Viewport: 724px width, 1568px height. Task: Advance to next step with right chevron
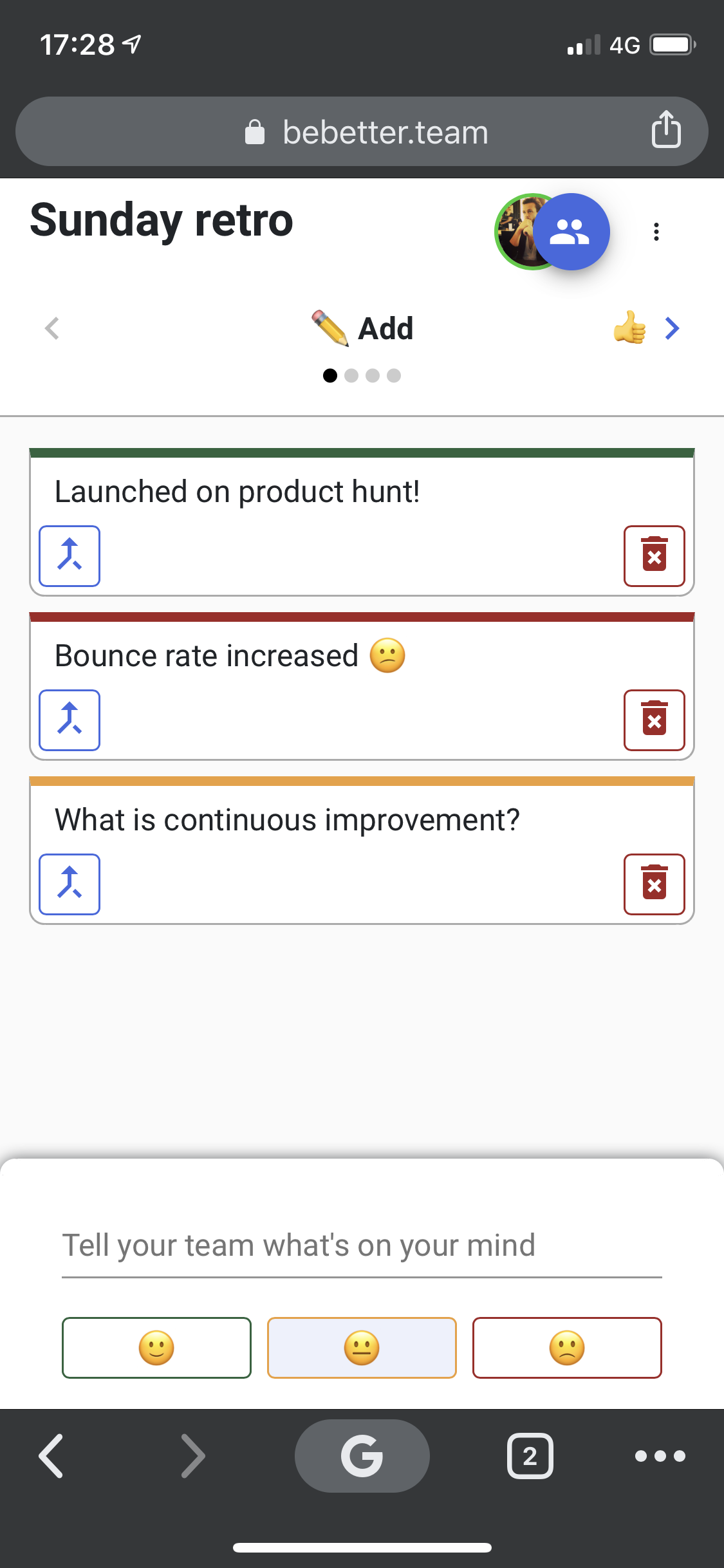[x=672, y=328]
